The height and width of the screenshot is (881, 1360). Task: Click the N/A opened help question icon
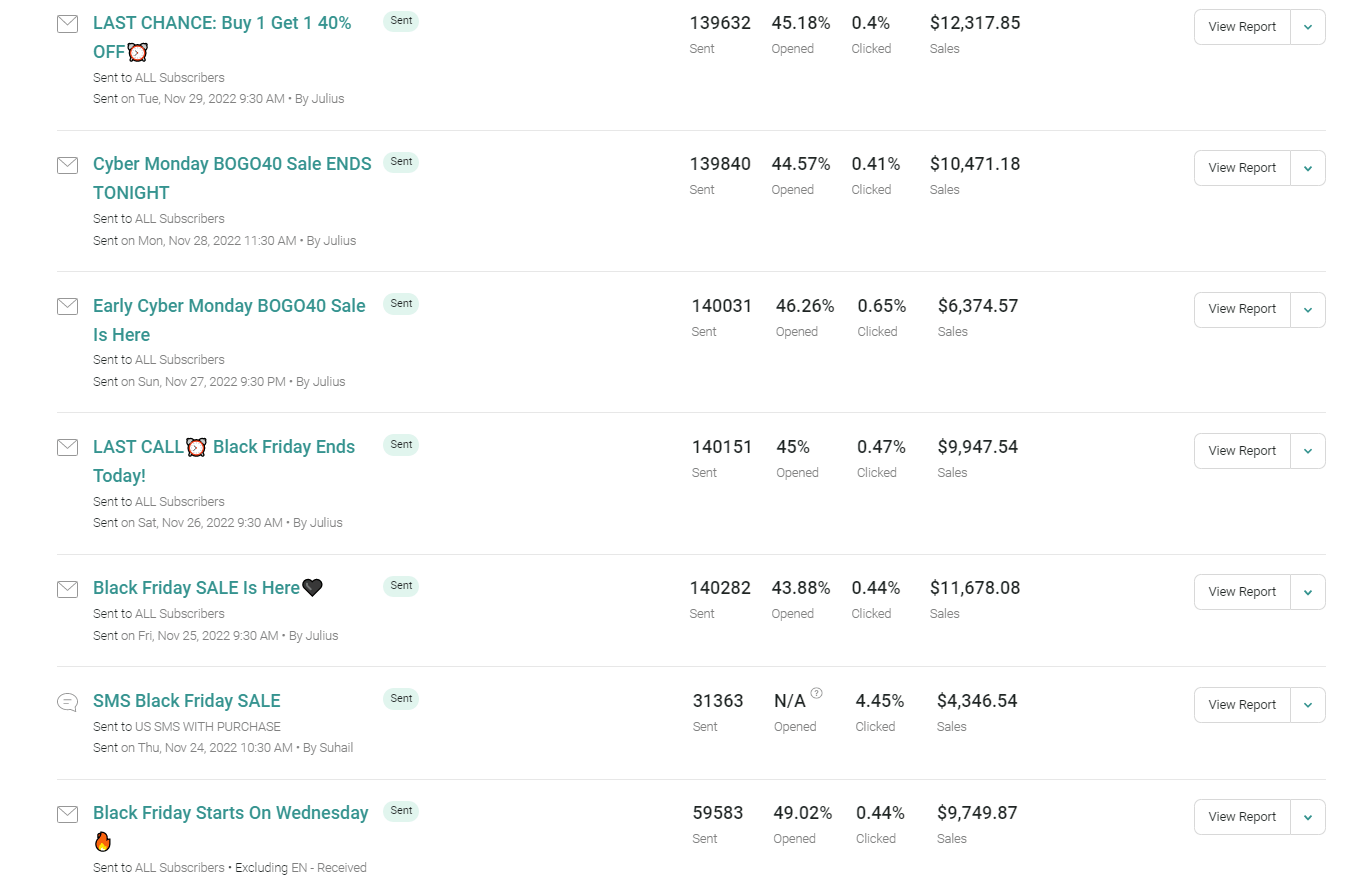pos(817,692)
